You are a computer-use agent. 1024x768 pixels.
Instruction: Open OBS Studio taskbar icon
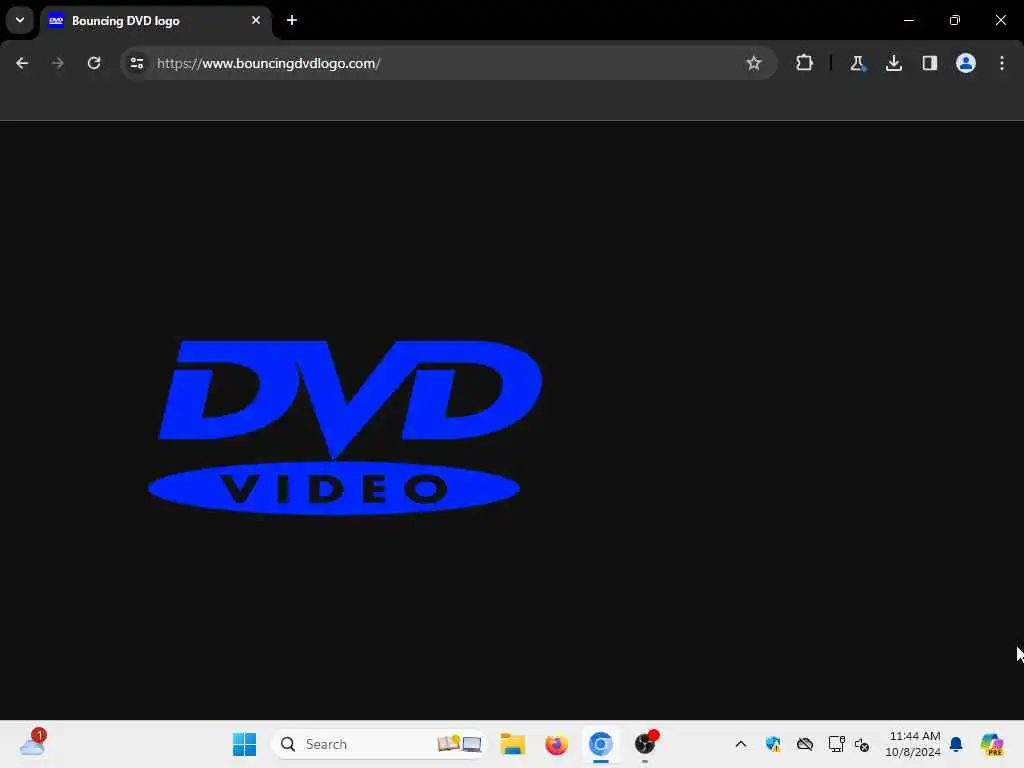pyautogui.click(x=645, y=744)
